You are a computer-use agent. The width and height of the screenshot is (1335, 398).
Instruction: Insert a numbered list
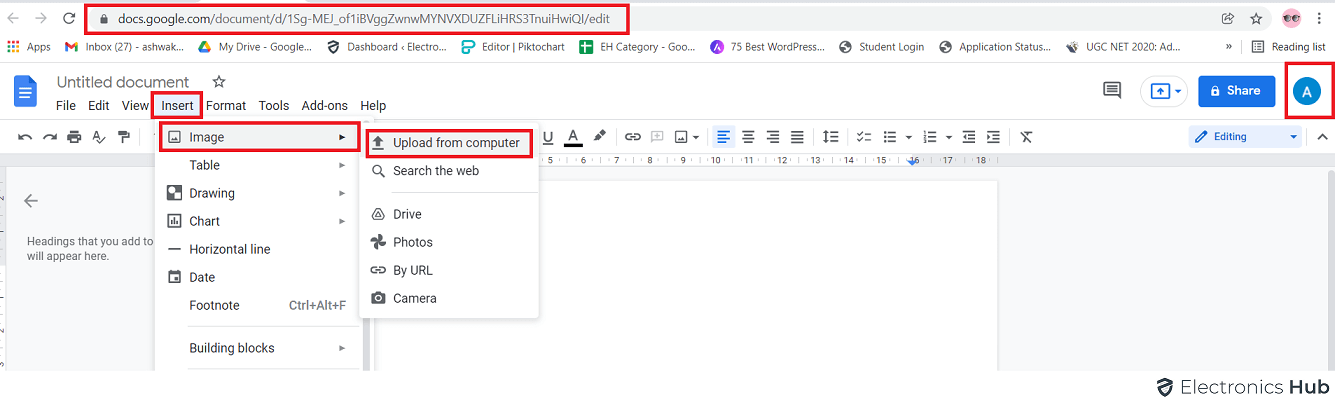(930, 137)
